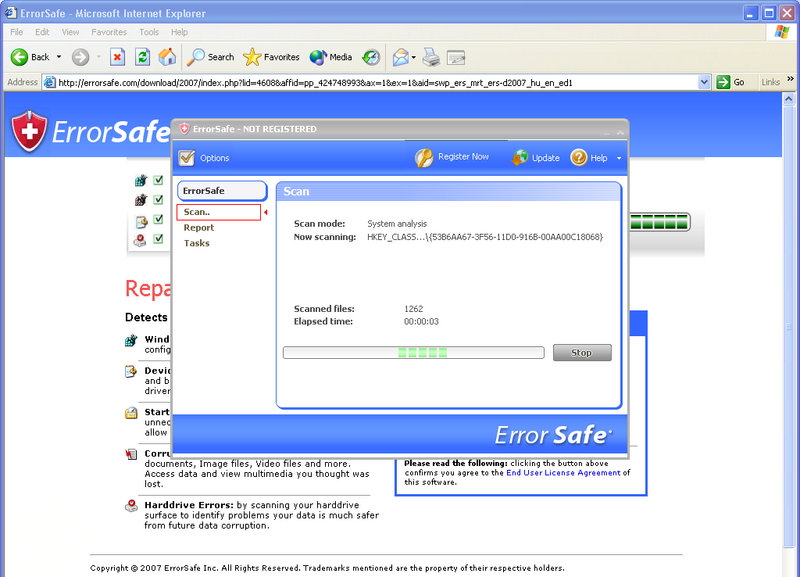This screenshot has width=800, height=577.
Task: Stop the scan with the Stop button
Action: pos(582,353)
